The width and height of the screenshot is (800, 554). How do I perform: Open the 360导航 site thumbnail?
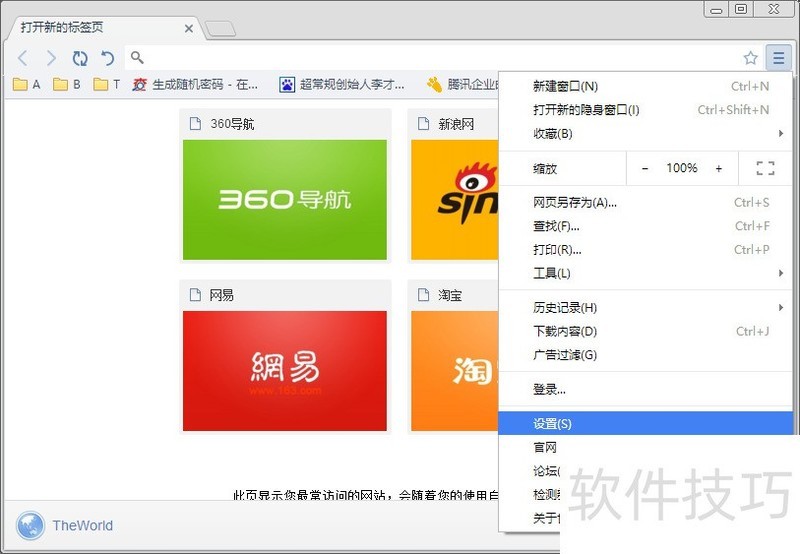pos(284,199)
